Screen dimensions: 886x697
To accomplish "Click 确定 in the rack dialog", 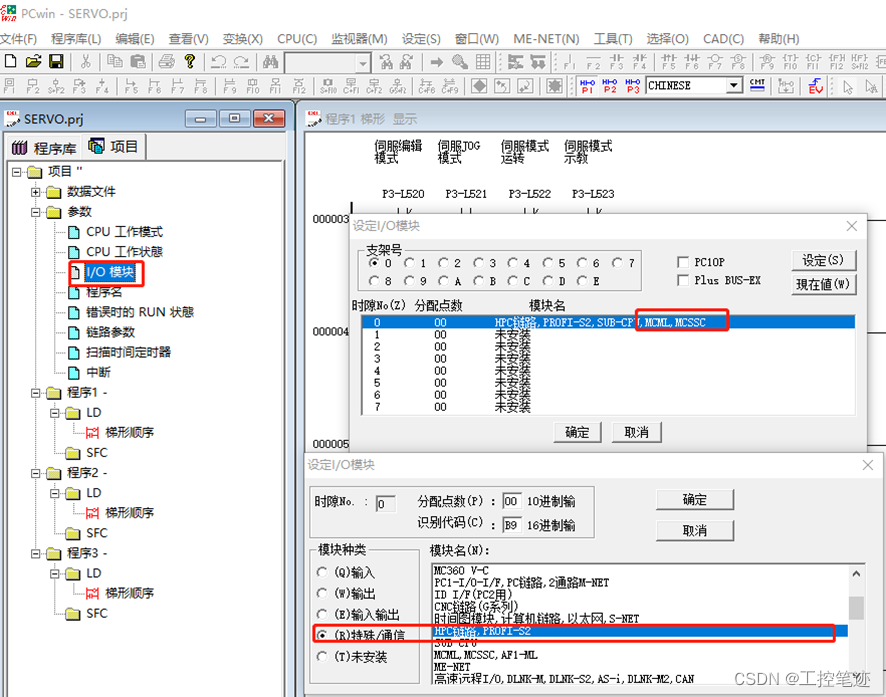I will (x=577, y=432).
